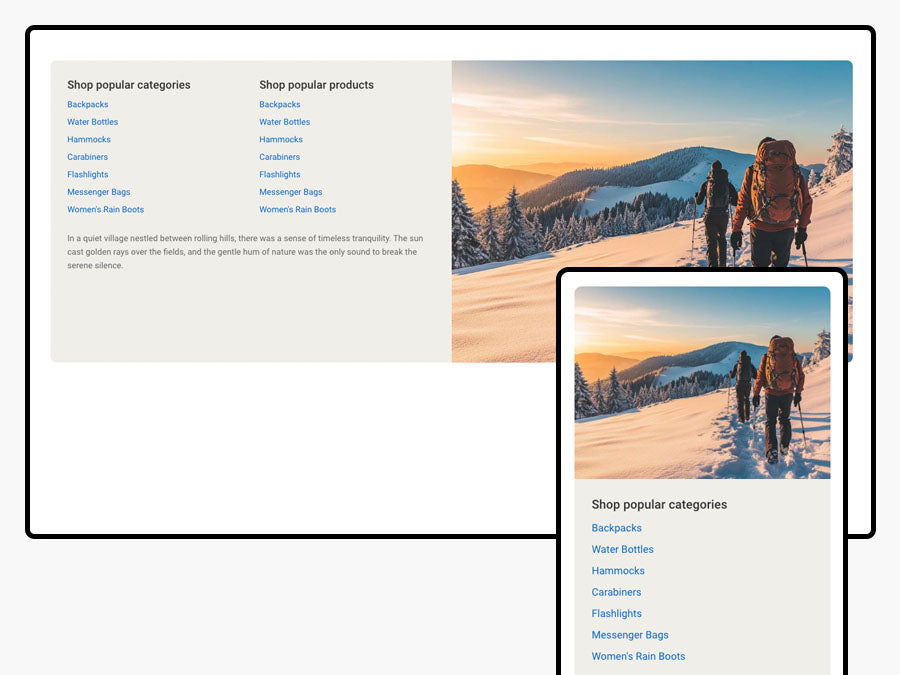Viewport: 900px width, 675px height.
Task: Click Water Bottles under Shop popular products
Action: (285, 122)
